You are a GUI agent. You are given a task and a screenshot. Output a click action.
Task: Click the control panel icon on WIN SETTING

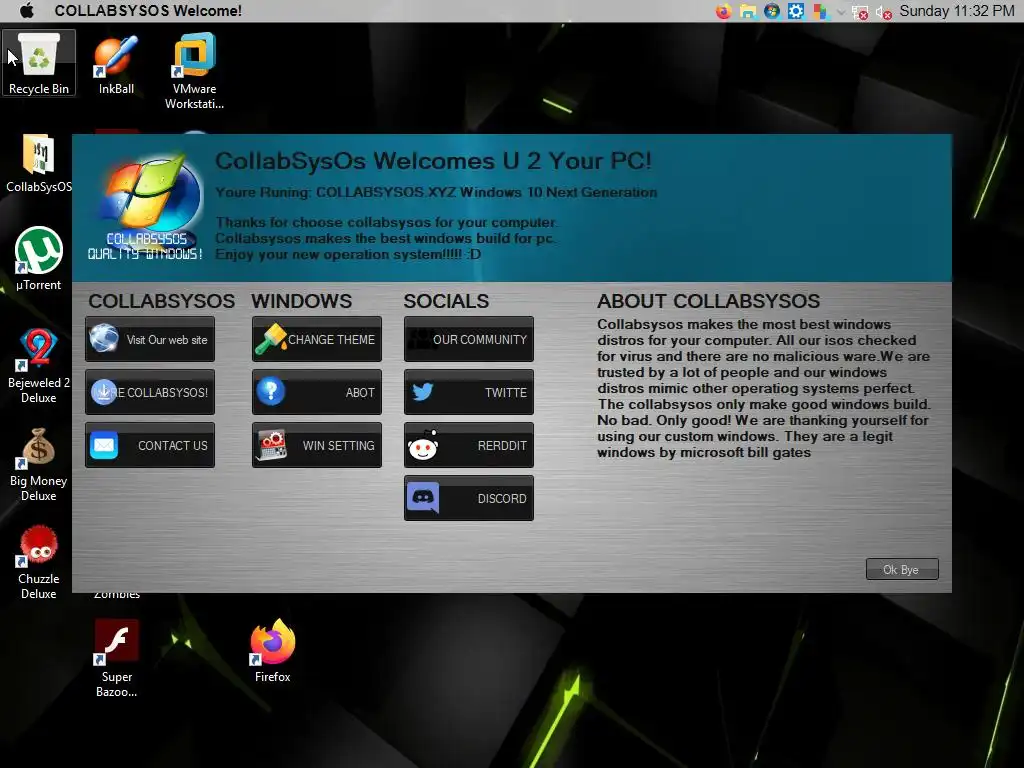pos(272,445)
